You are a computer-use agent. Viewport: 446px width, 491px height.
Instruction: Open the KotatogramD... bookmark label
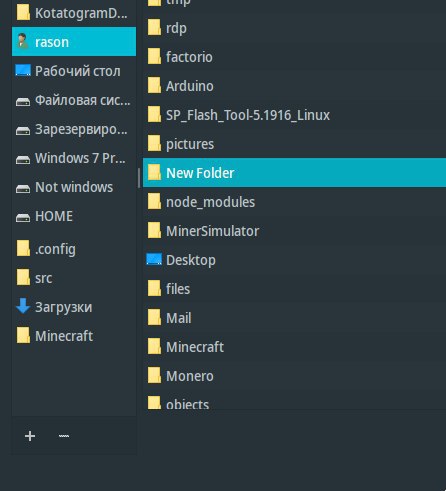click(x=81, y=13)
